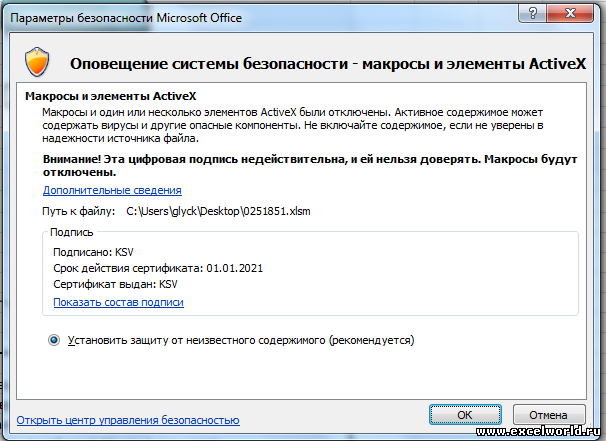
Task: Select the "Установить защиту от неизвестного содержимого" radio button
Action: pos(54,340)
